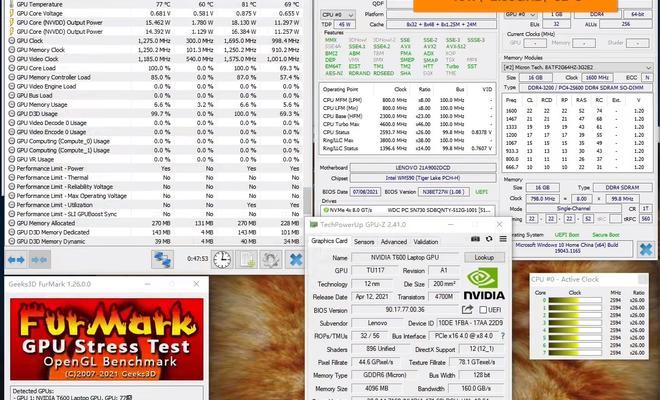Click the greyed collapse-columns arrows icon in sensor toolbar
This screenshot has width=660, height=400.
coord(39,260)
